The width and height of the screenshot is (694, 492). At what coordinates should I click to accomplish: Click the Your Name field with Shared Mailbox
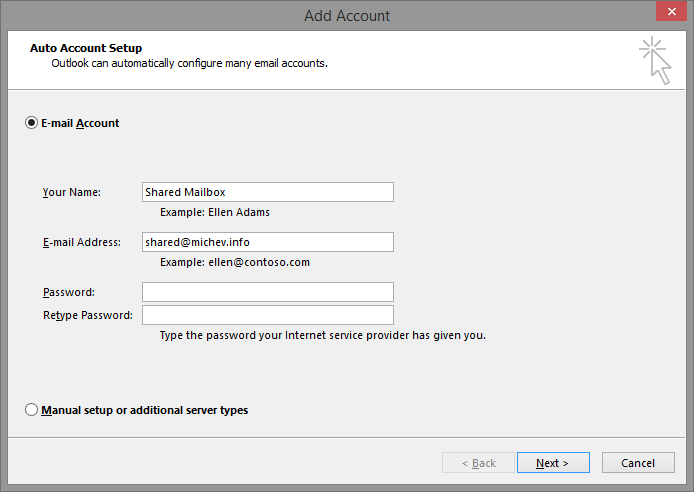pos(267,192)
